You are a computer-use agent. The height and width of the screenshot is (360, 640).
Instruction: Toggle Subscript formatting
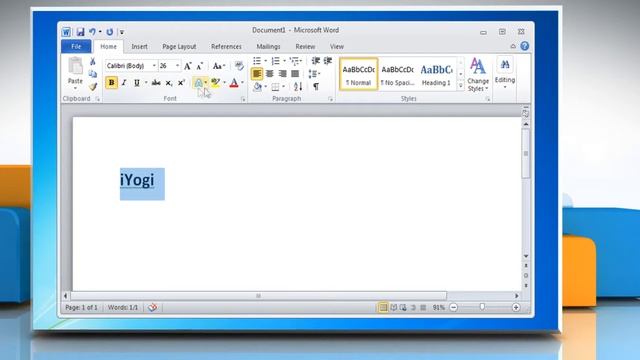[169, 83]
